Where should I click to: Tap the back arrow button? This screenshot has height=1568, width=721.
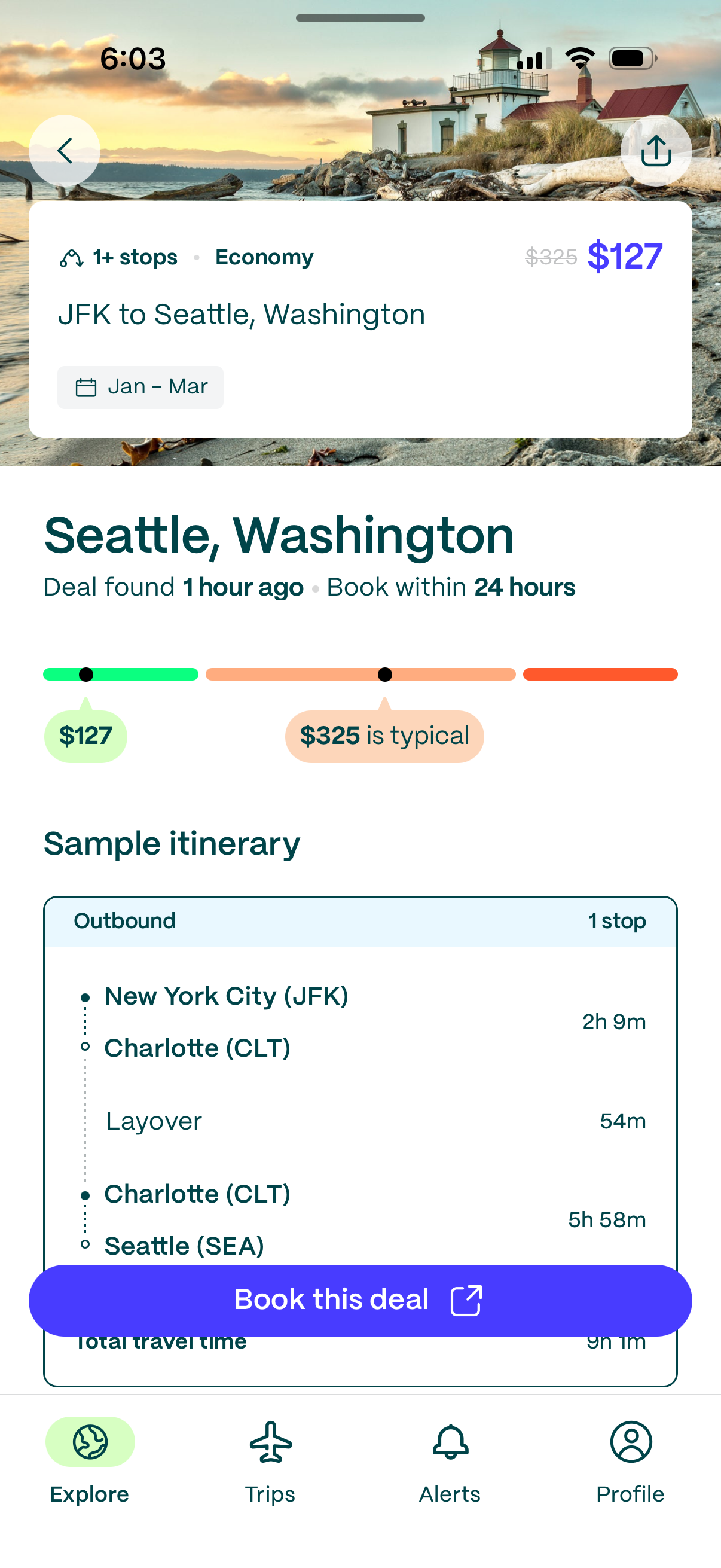click(65, 150)
